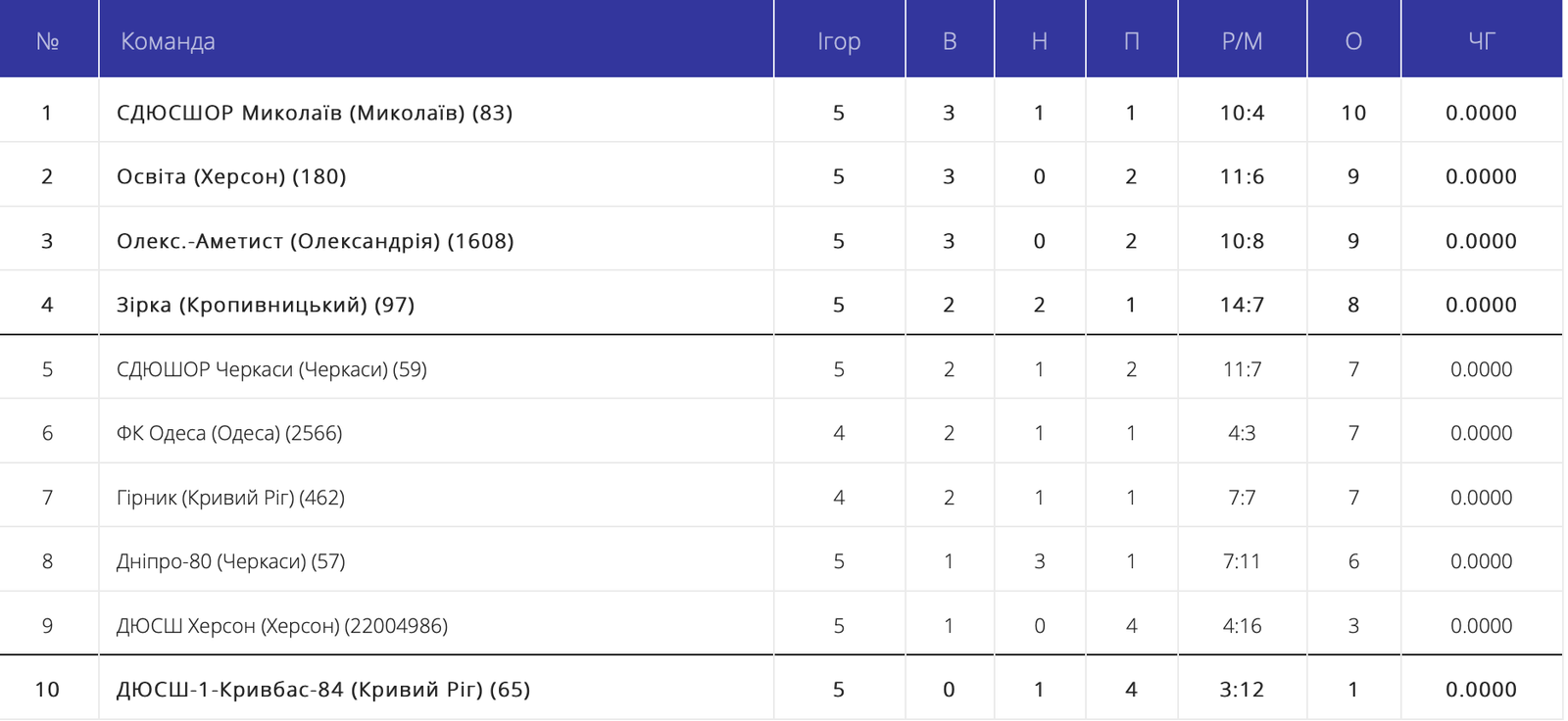Open ДЮСШ-1-Кривбас-84 team entry
This screenshot has height=721, width=1568.
coord(322,690)
